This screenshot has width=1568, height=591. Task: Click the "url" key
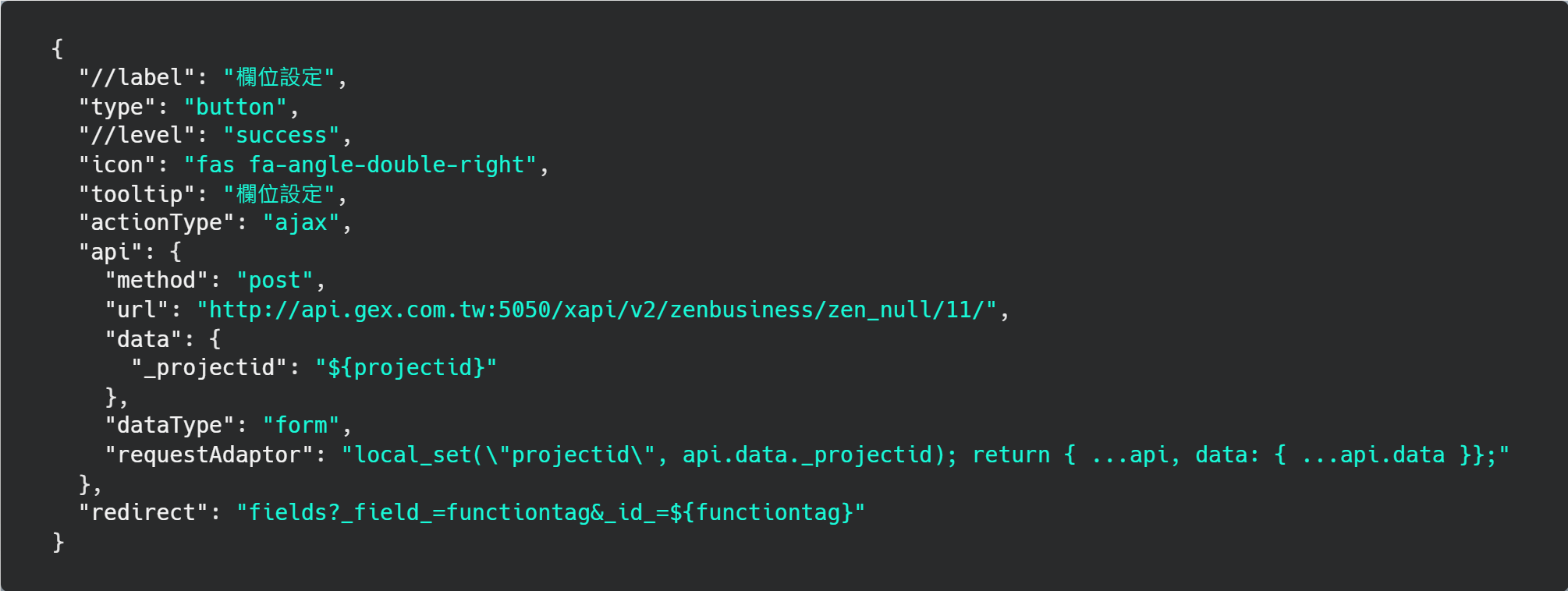(137, 310)
